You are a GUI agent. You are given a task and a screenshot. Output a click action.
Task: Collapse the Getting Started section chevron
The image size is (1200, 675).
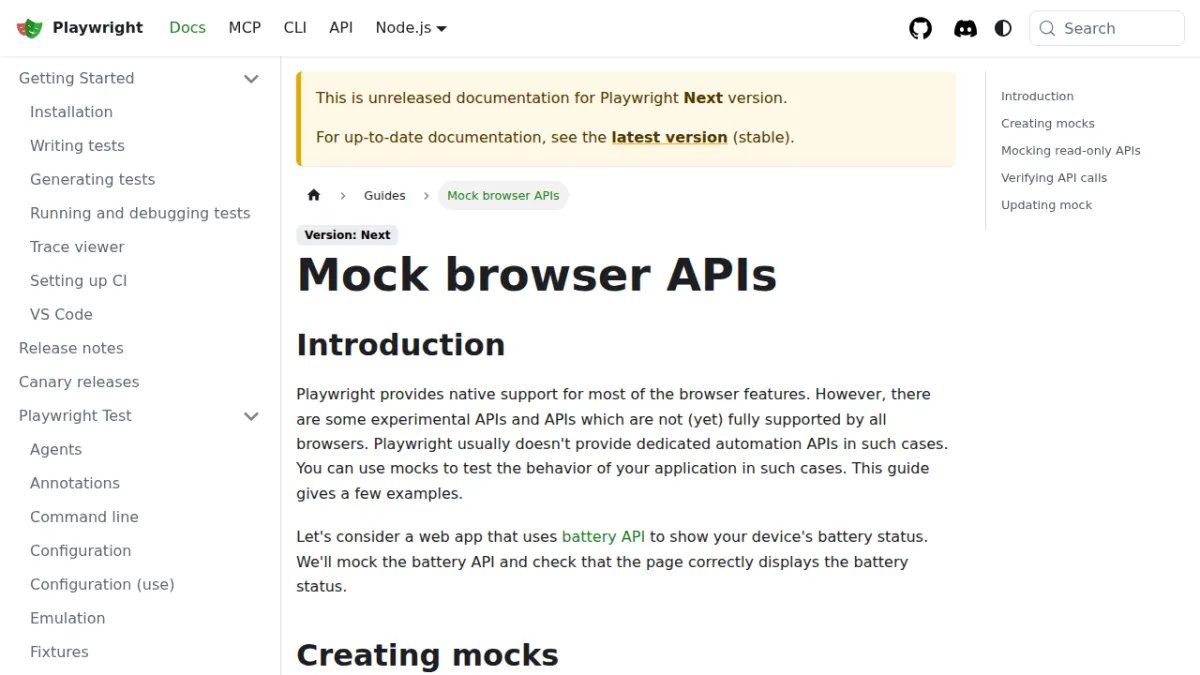pos(251,78)
